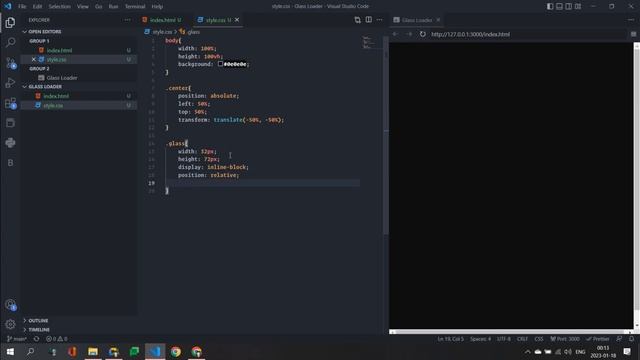Open the git branch selector in status bar

[x=17, y=339]
